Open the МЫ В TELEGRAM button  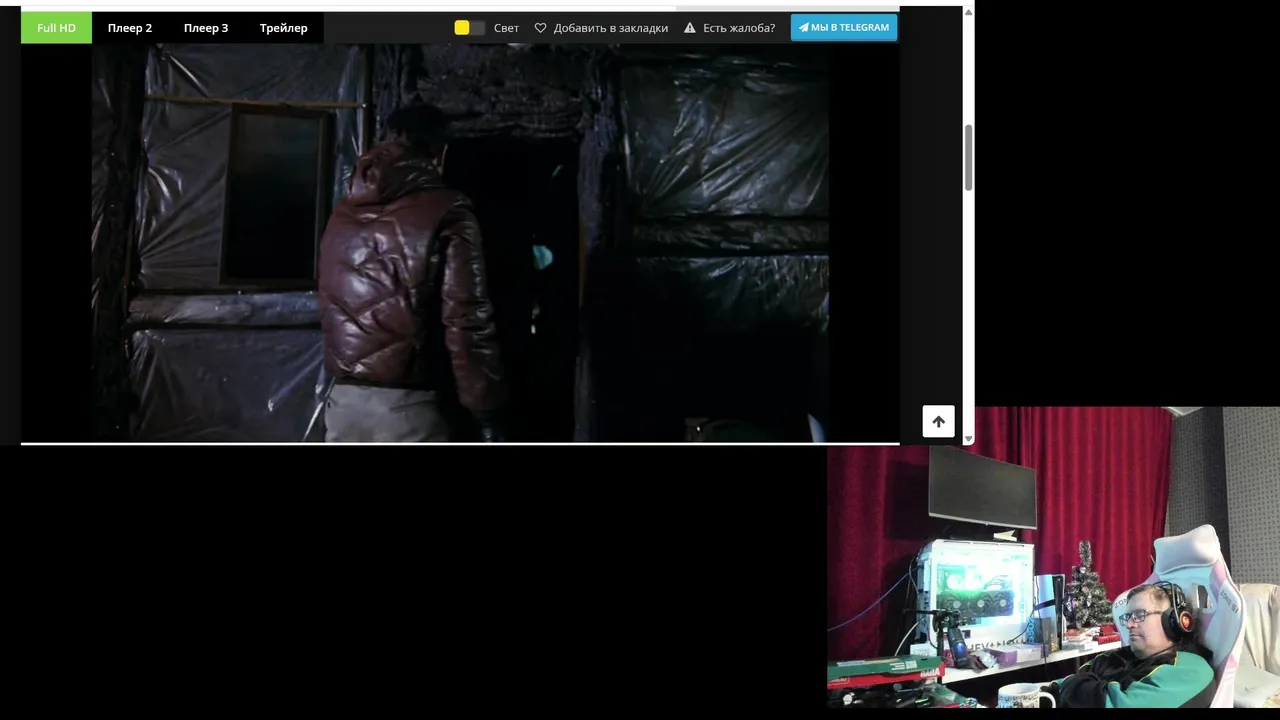844,27
